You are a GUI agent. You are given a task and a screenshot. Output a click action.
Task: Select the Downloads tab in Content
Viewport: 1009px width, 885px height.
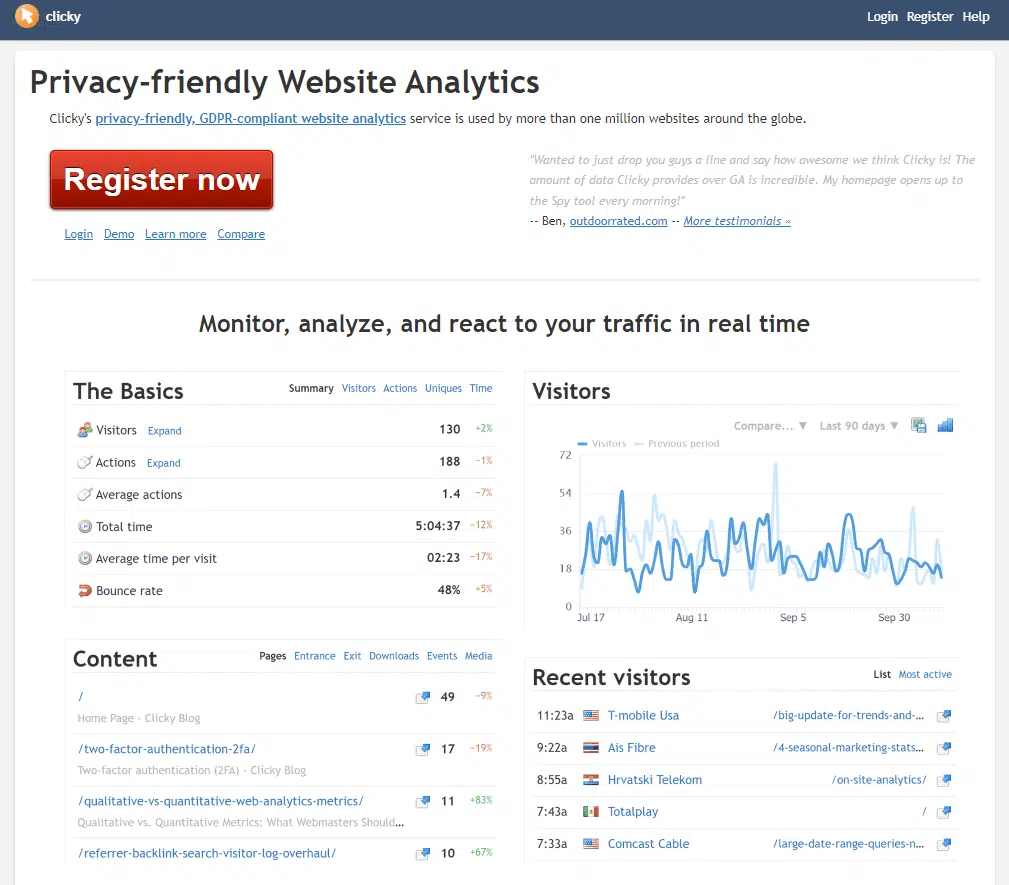[393, 656]
